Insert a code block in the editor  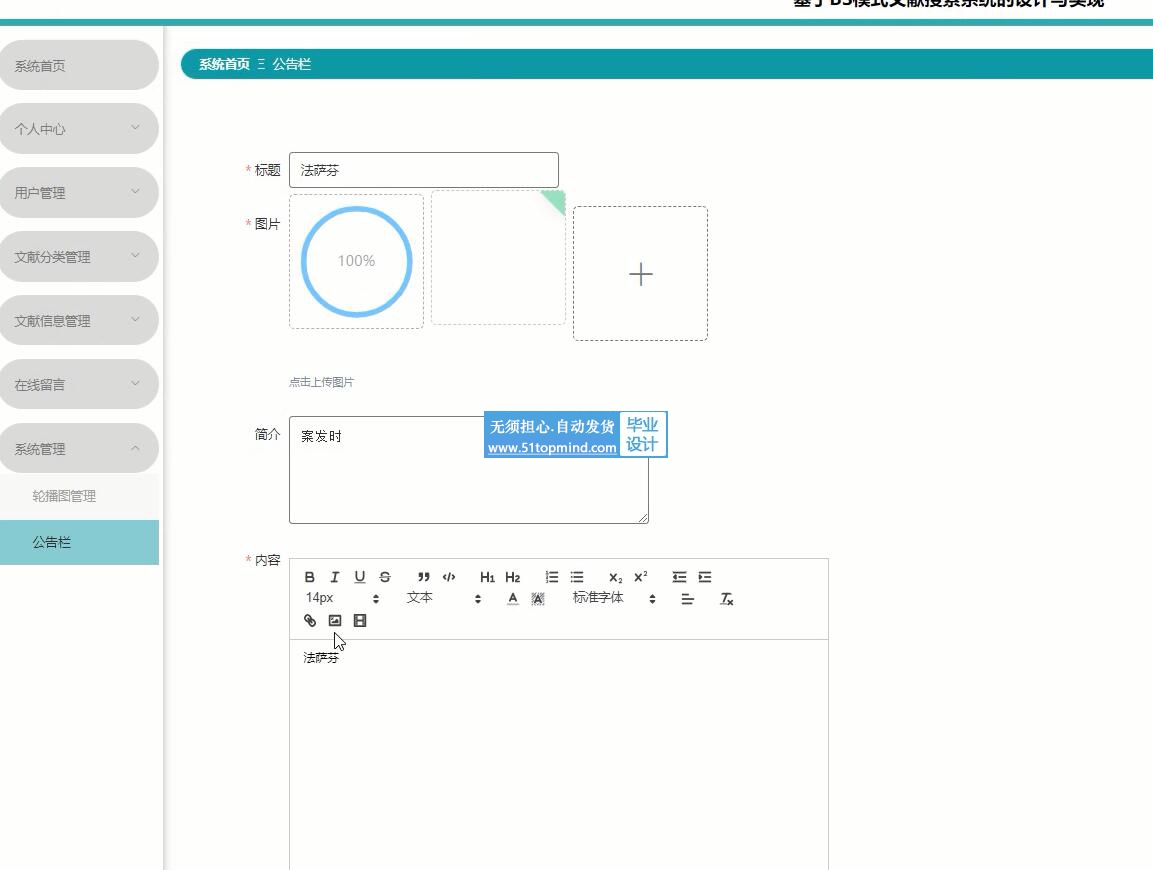pyautogui.click(x=449, y=577)
